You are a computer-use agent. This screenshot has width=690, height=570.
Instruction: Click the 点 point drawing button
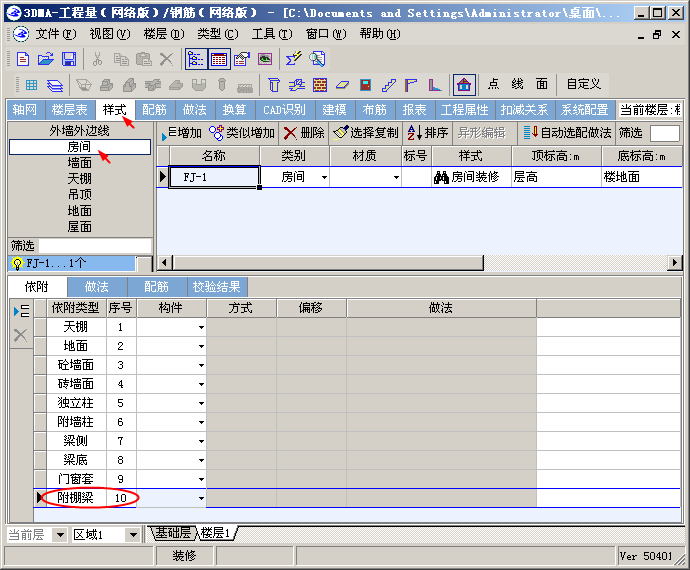[493, 84]
